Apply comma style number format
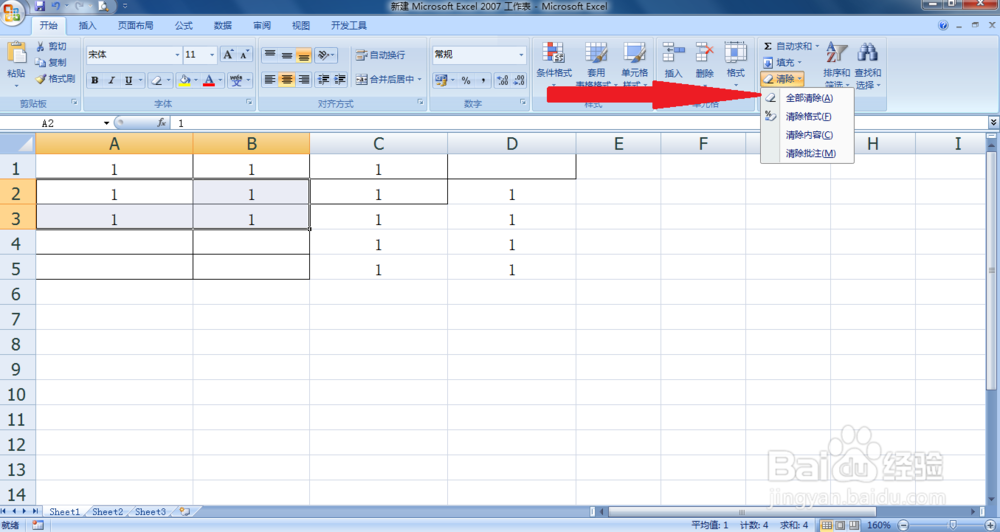1000x532 pixels. point(483,80)
